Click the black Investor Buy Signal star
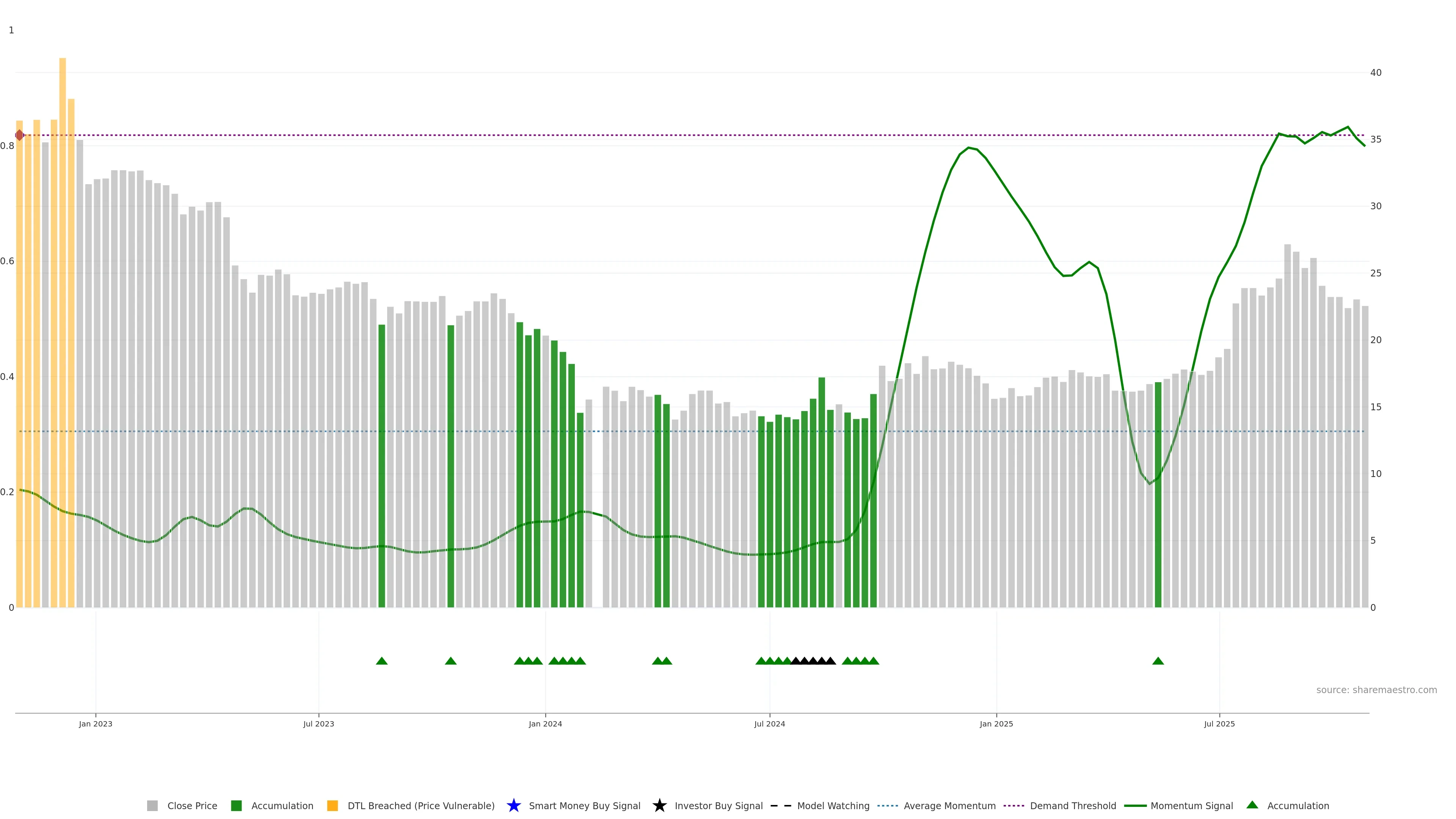This screenshot has width=1456, height=819. 659,806
